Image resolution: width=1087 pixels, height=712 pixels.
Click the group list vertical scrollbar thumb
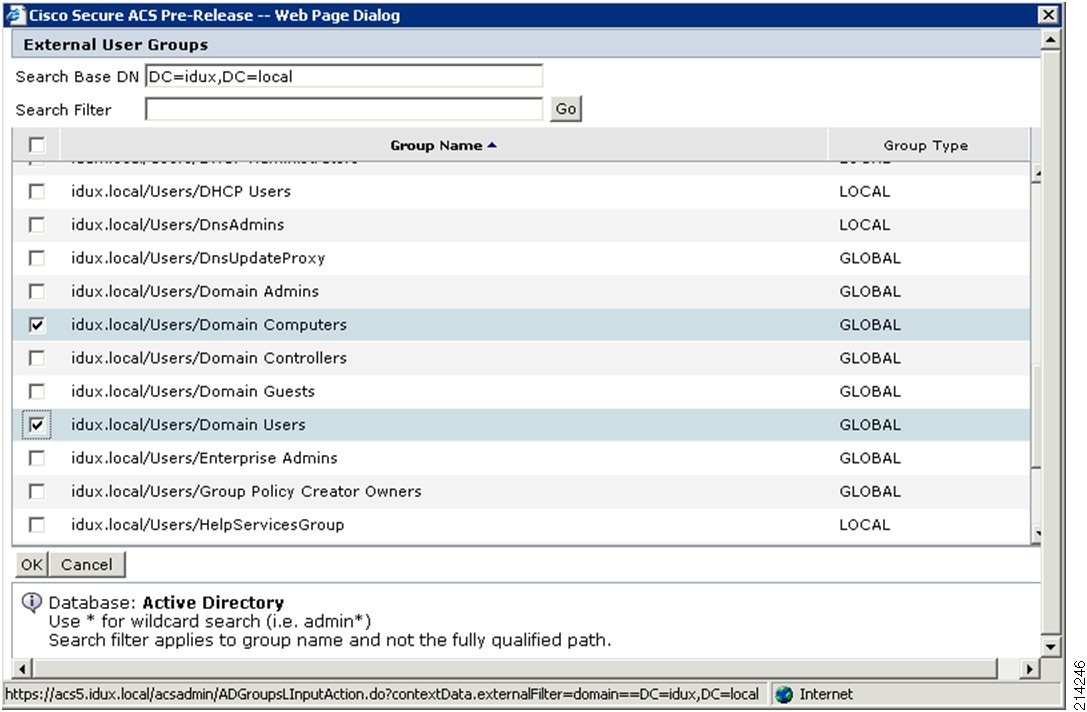(x=1036, y=416)
